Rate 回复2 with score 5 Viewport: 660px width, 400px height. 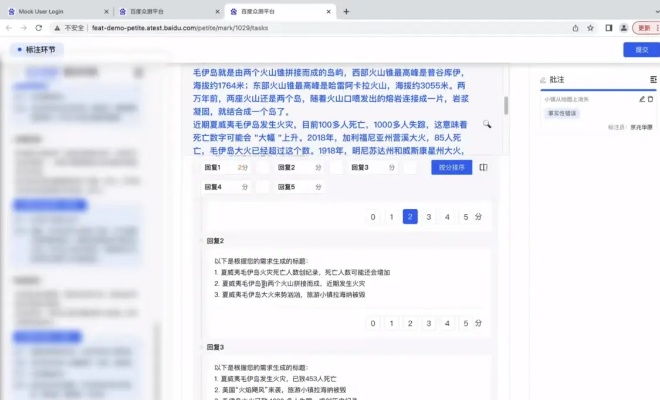tap(466, 323)
